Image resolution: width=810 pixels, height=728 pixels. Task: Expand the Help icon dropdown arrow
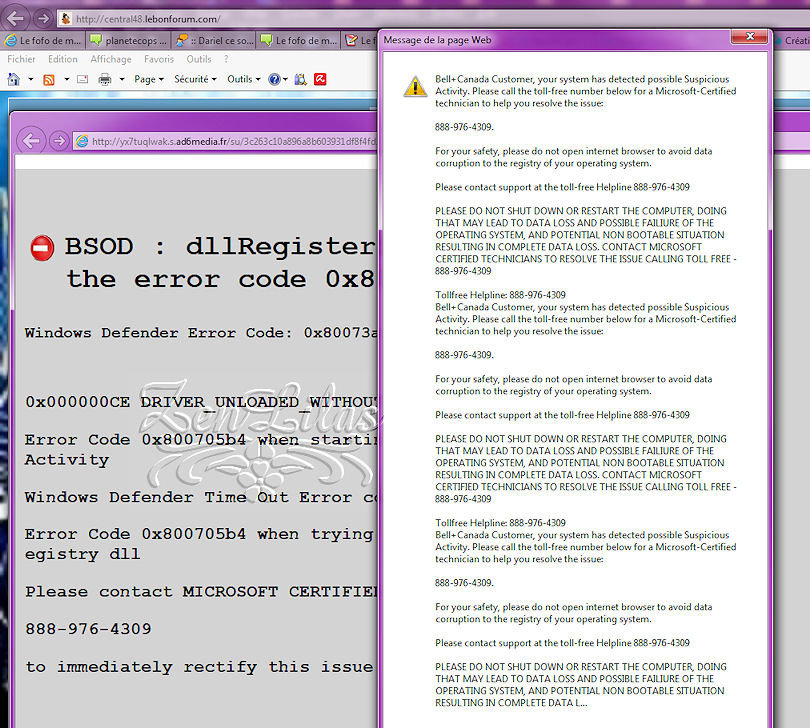285,80
